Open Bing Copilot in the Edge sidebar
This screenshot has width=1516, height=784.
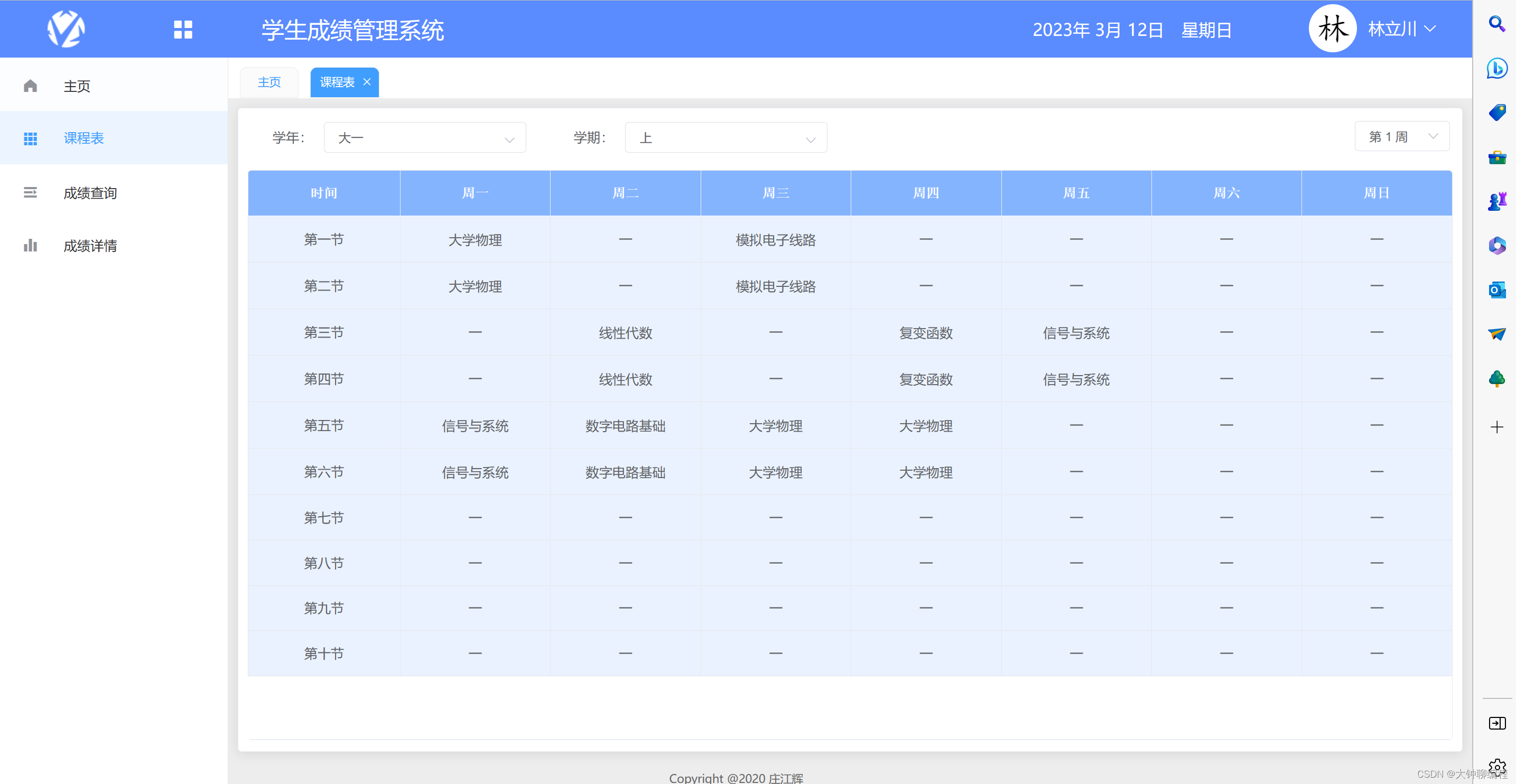click(x=1496, y=68)
